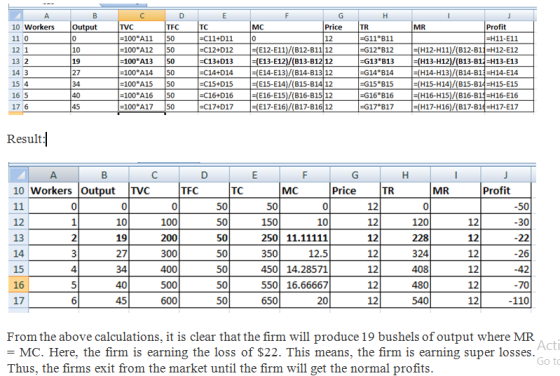The height and width of the screenshot is (376, 560).
Task: Click cell containing formula =G13*B13
Action: coord(385,61)
